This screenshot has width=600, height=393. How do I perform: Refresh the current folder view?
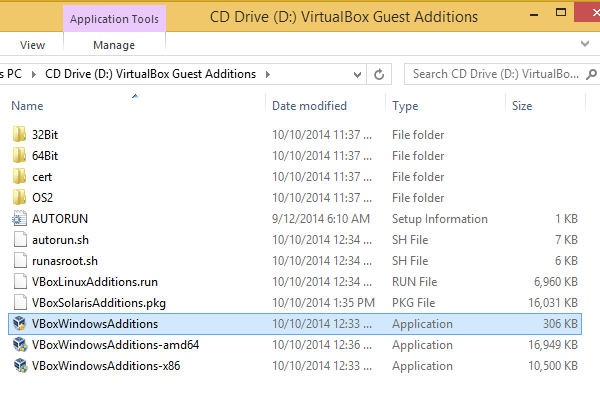click(x=379, y=74)
